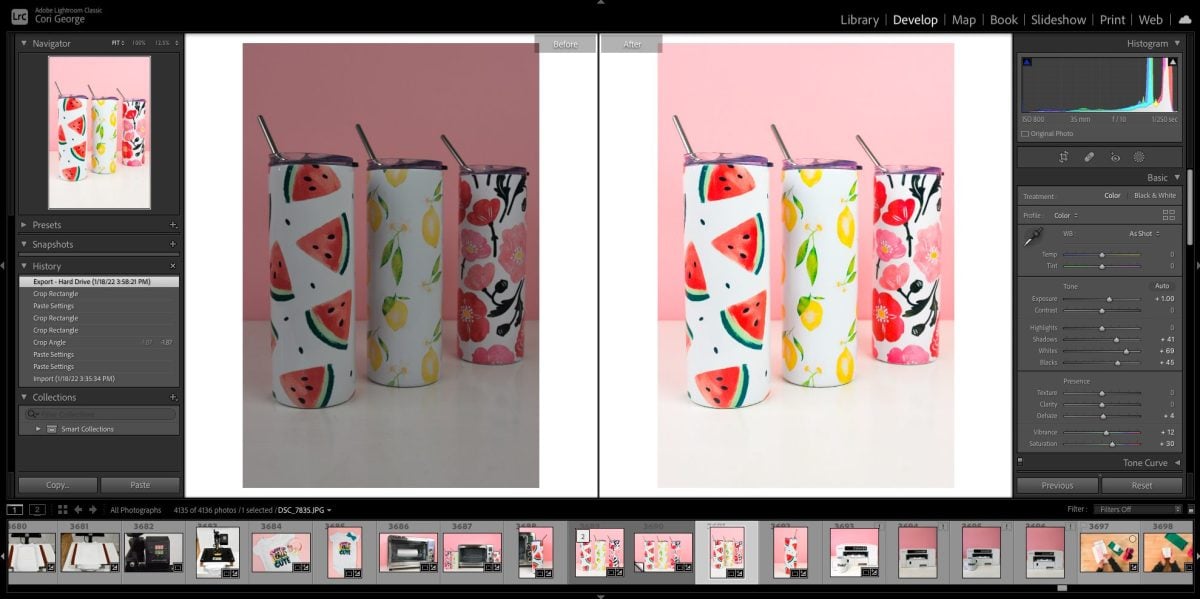Viewport: 1200px width, 599px height.
Task: Select the Import history step
Action: pos(99,378)
